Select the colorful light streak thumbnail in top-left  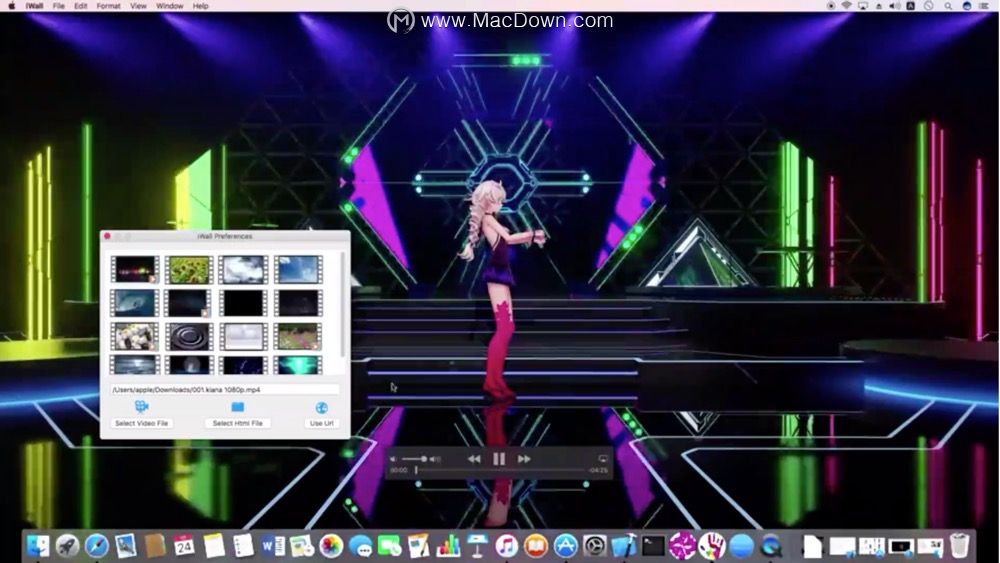pyautogui.click(x=134, y=270)
